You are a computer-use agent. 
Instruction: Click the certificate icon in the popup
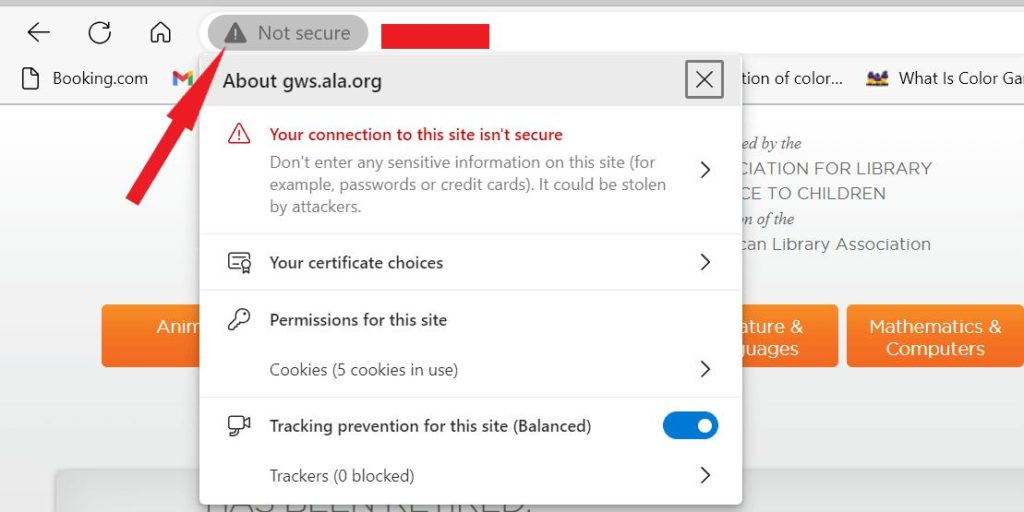click(x=239, y=263)
